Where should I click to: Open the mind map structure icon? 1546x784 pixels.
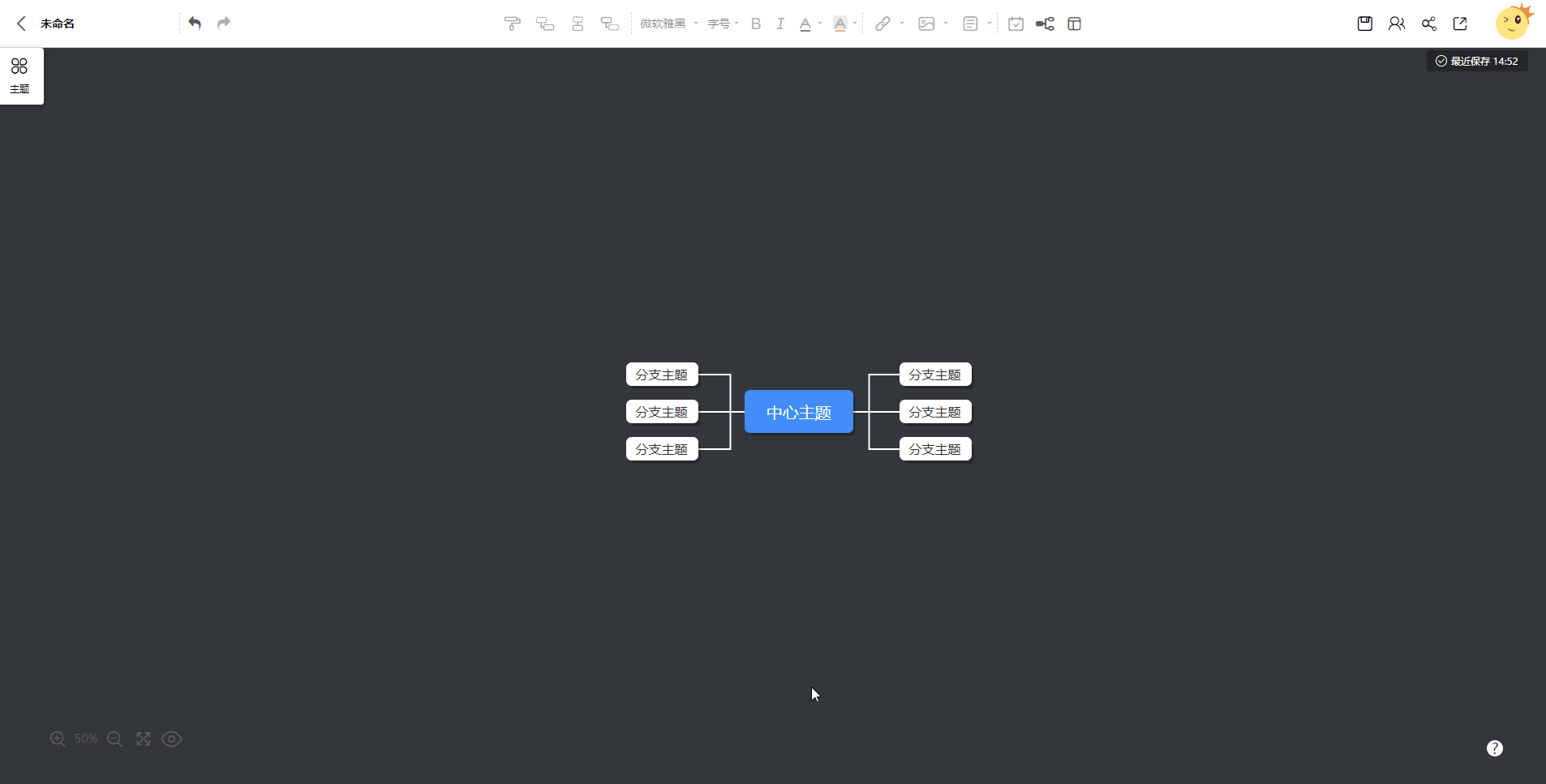pyautogui.click(x=1045, y=24)
